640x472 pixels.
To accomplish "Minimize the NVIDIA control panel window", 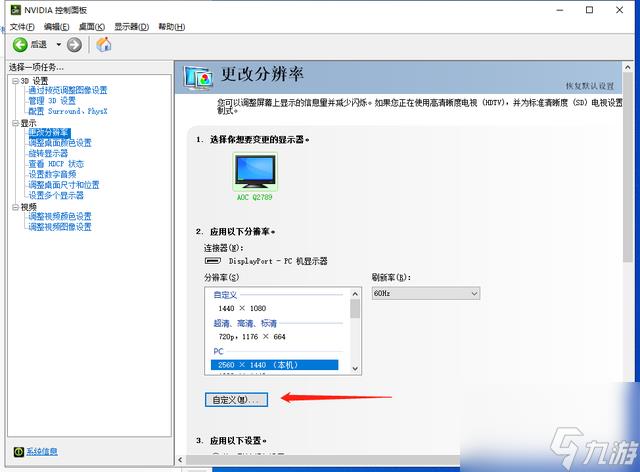I will click(560, 10).
